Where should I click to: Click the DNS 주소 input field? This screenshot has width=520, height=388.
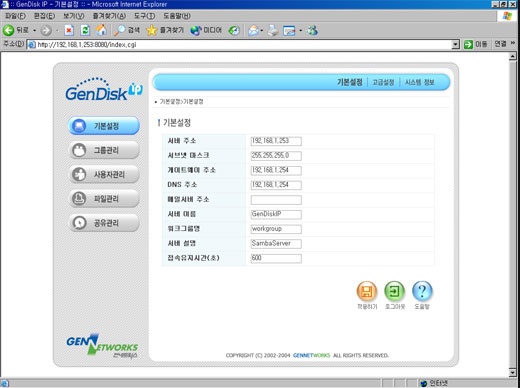point(276,185)
